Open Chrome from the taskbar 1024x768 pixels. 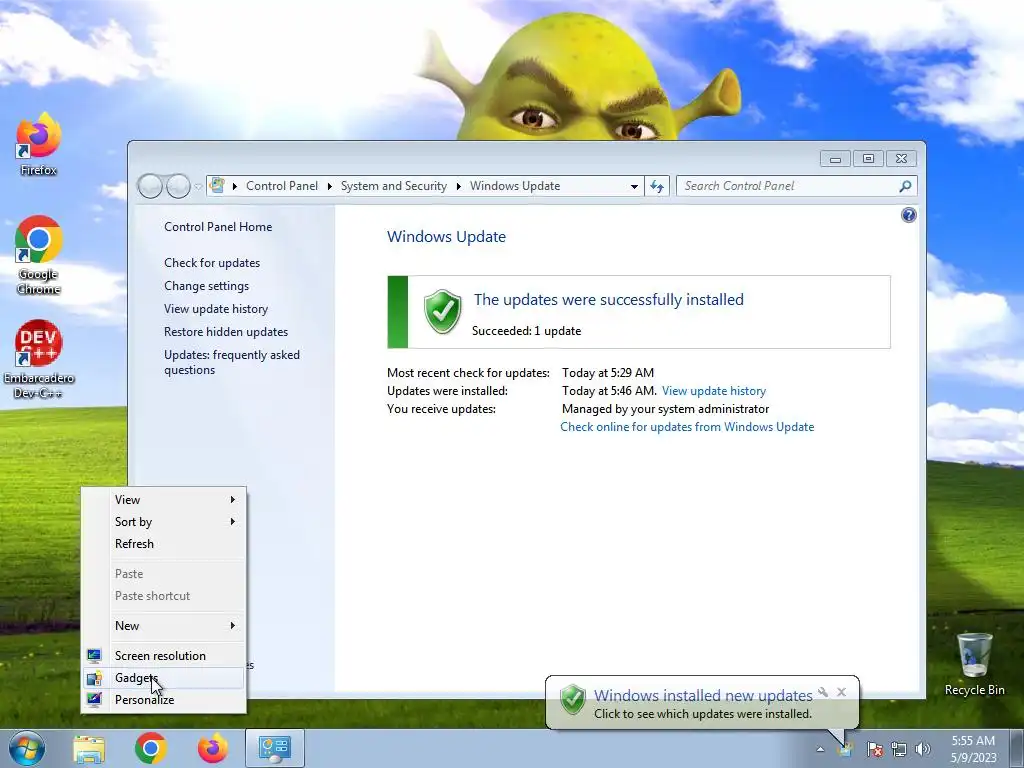(151, 748)
